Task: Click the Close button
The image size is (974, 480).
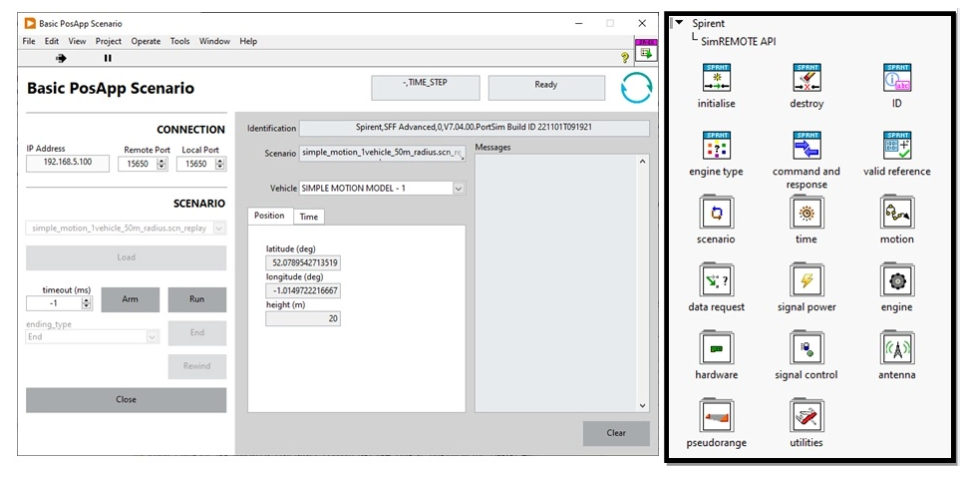Action: (x=126, y=400)
